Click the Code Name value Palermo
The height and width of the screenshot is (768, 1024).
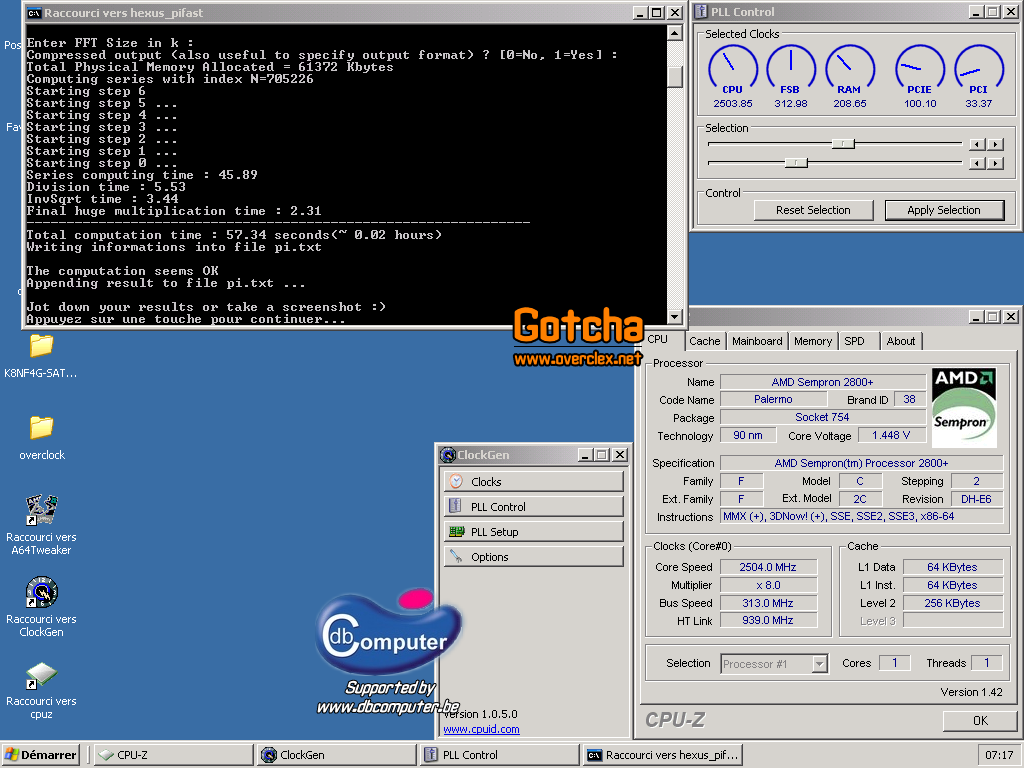point(773,399)
